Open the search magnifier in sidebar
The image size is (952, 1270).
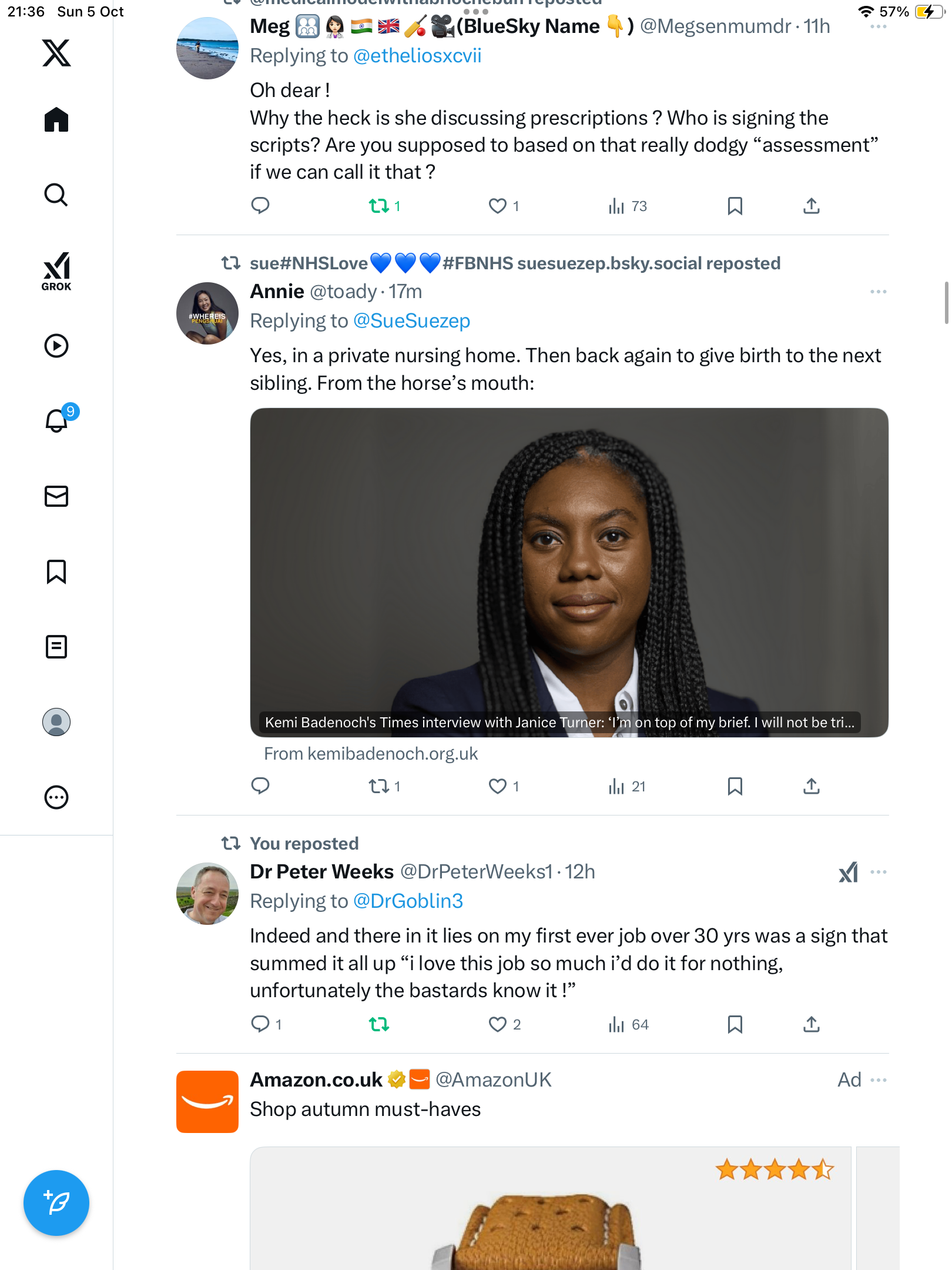point(56,195)
